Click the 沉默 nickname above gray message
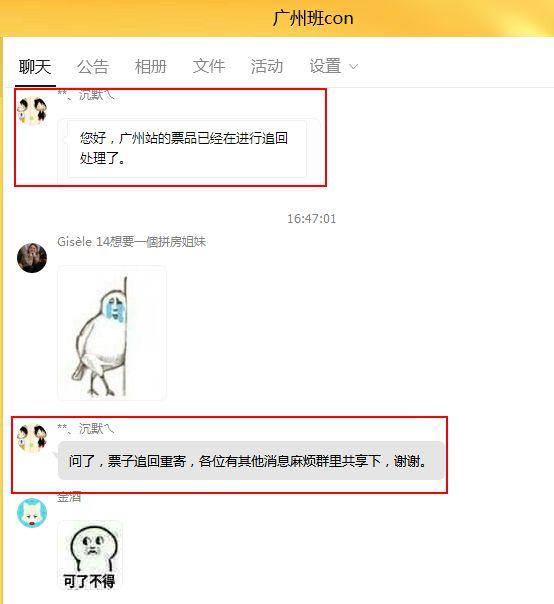Viewport: 554px width, 604px height. (x=86, y=428)
